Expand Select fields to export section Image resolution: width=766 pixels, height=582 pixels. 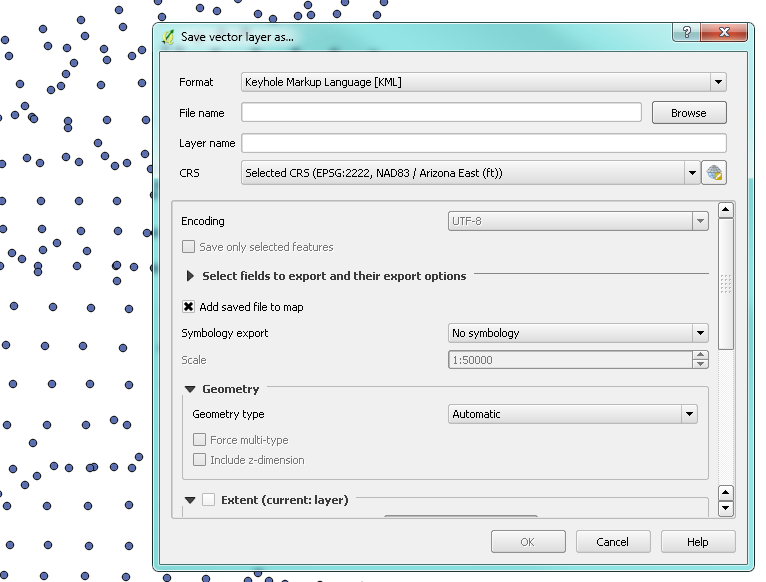(x=190, y=276)
